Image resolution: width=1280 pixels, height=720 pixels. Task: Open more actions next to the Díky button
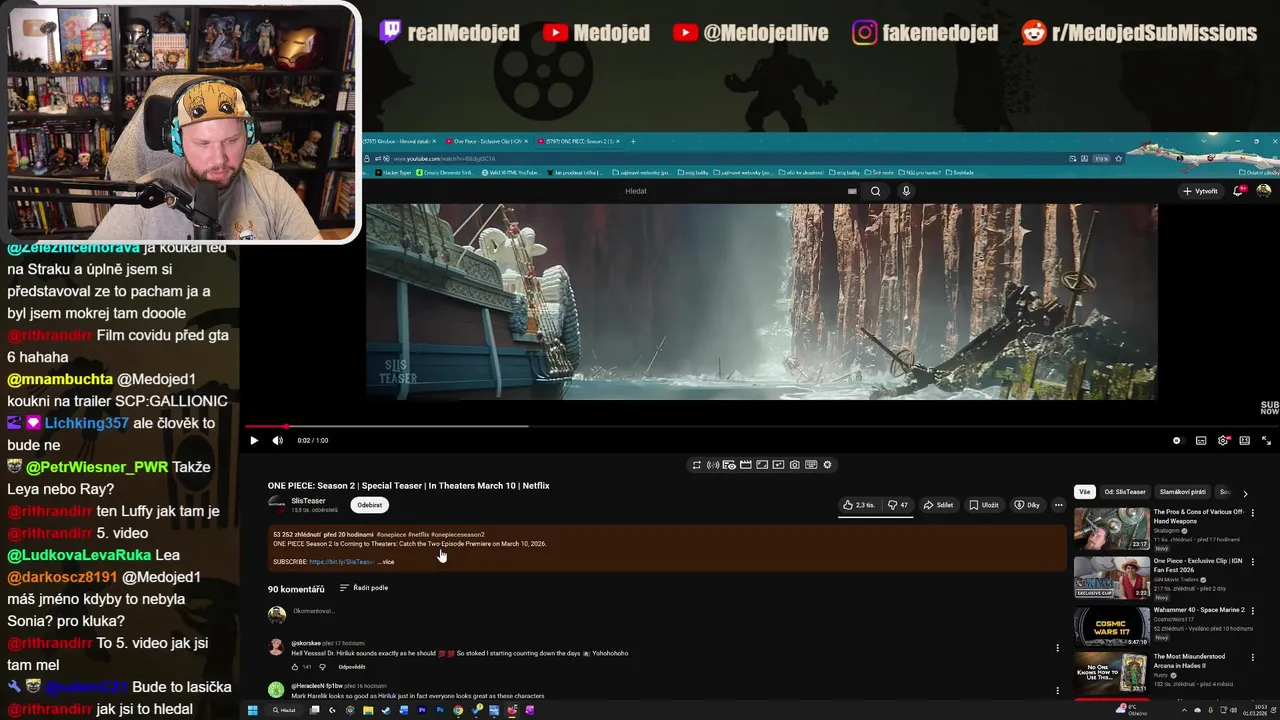click(x=1059, y=505)
